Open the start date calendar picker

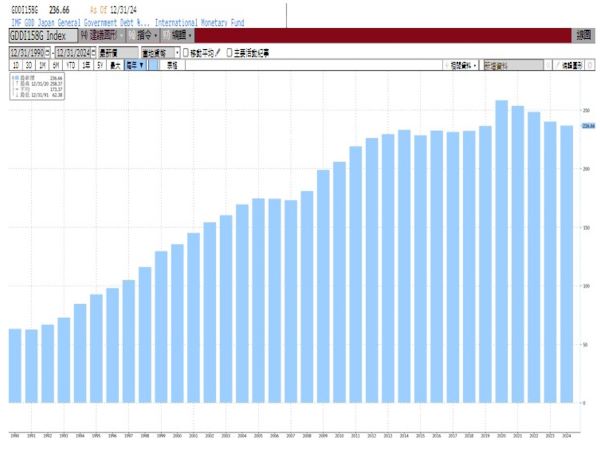[47, 53]
